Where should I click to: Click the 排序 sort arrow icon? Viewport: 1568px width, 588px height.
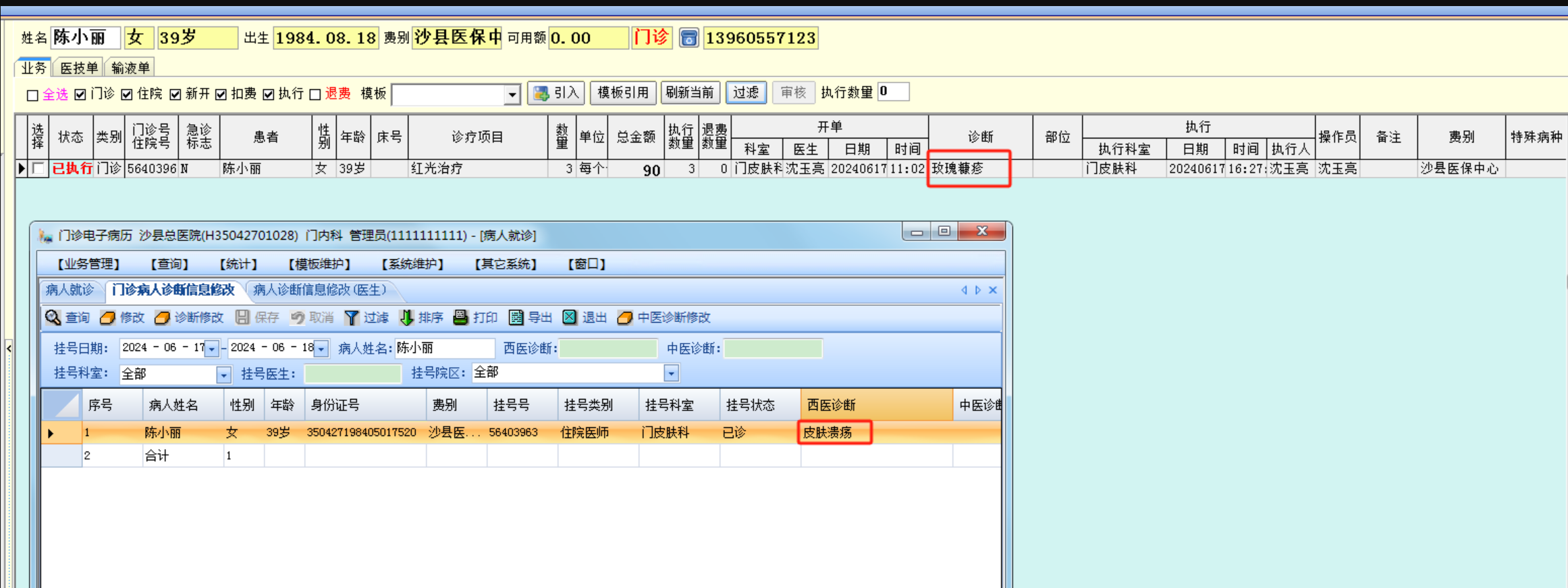point(406,317)
